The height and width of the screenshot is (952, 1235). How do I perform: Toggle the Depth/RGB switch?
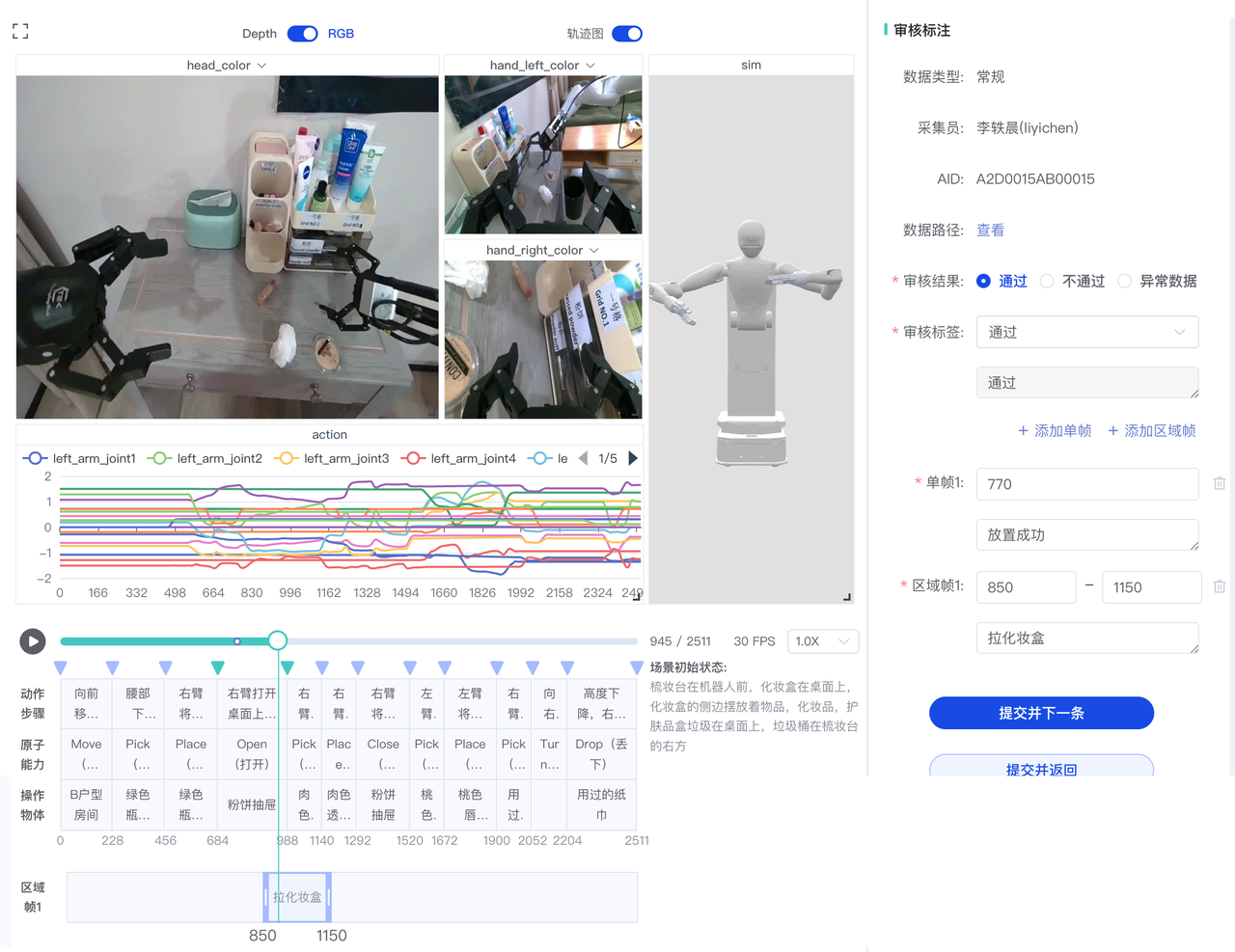[302, 33]
